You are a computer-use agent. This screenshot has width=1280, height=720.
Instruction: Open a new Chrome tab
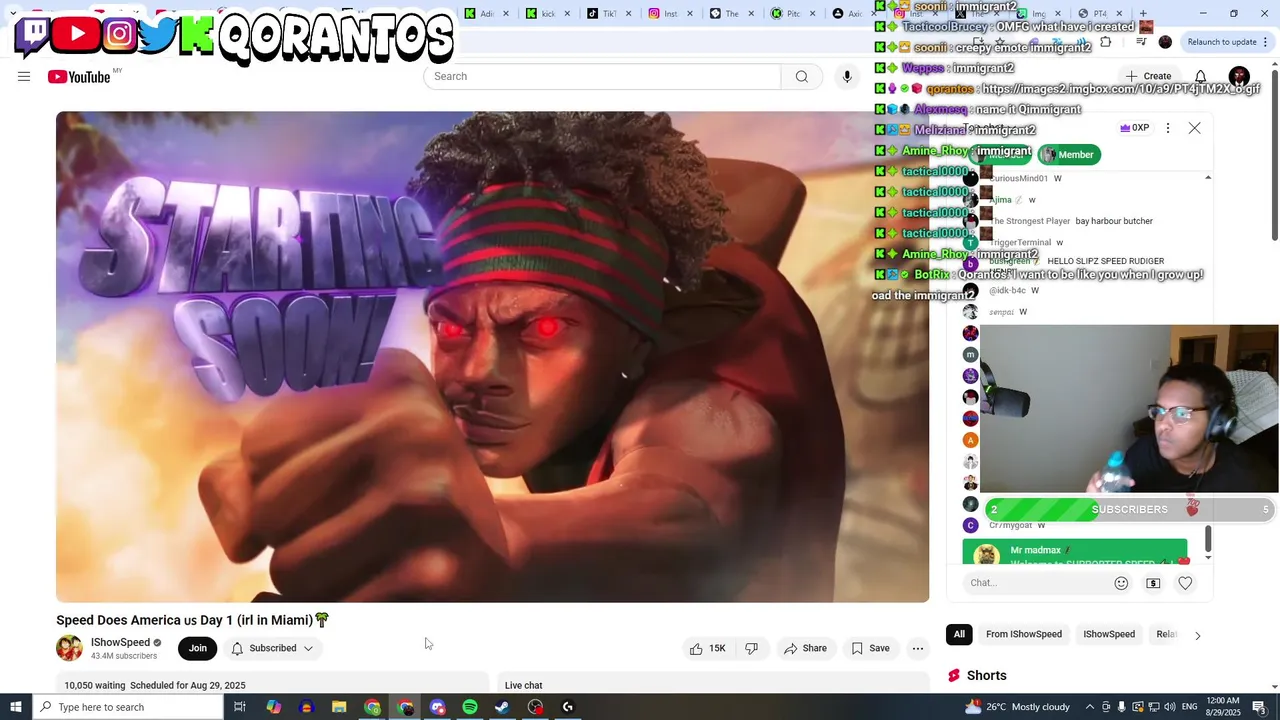[x=1143, y=14]
